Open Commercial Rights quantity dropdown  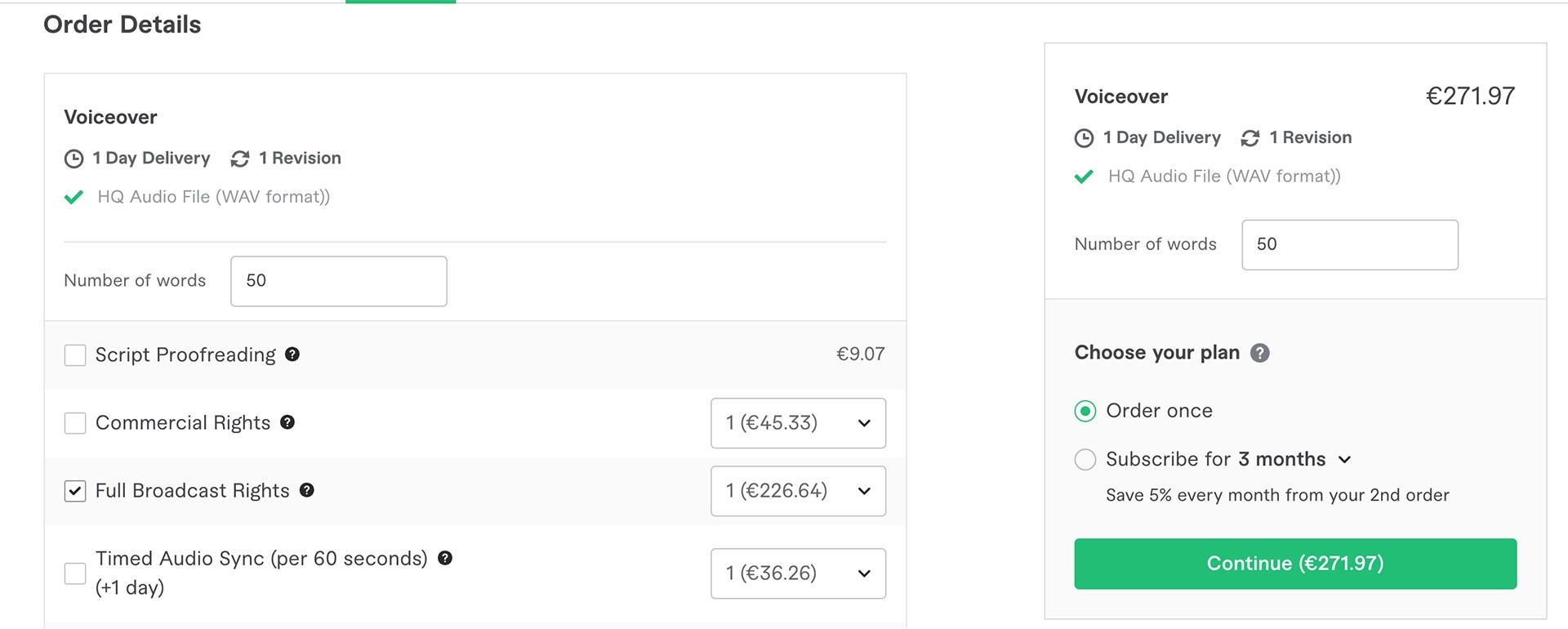click(798, 423)
